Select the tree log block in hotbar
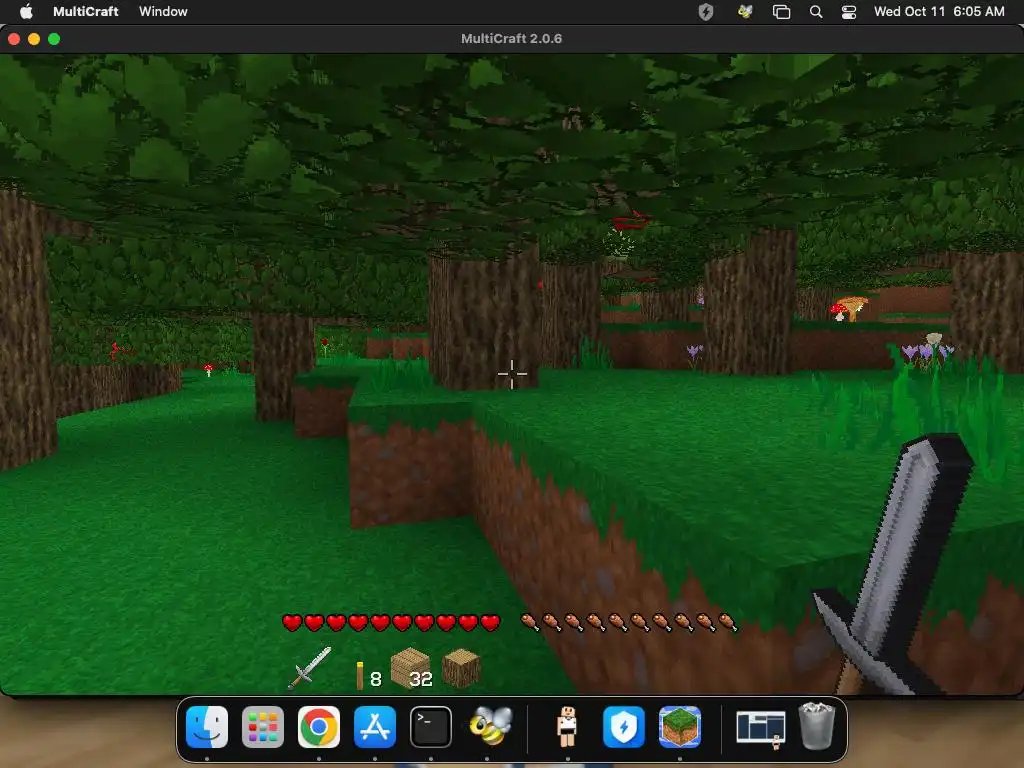Screen dimensions: 1024x768 tap(461, 668)
